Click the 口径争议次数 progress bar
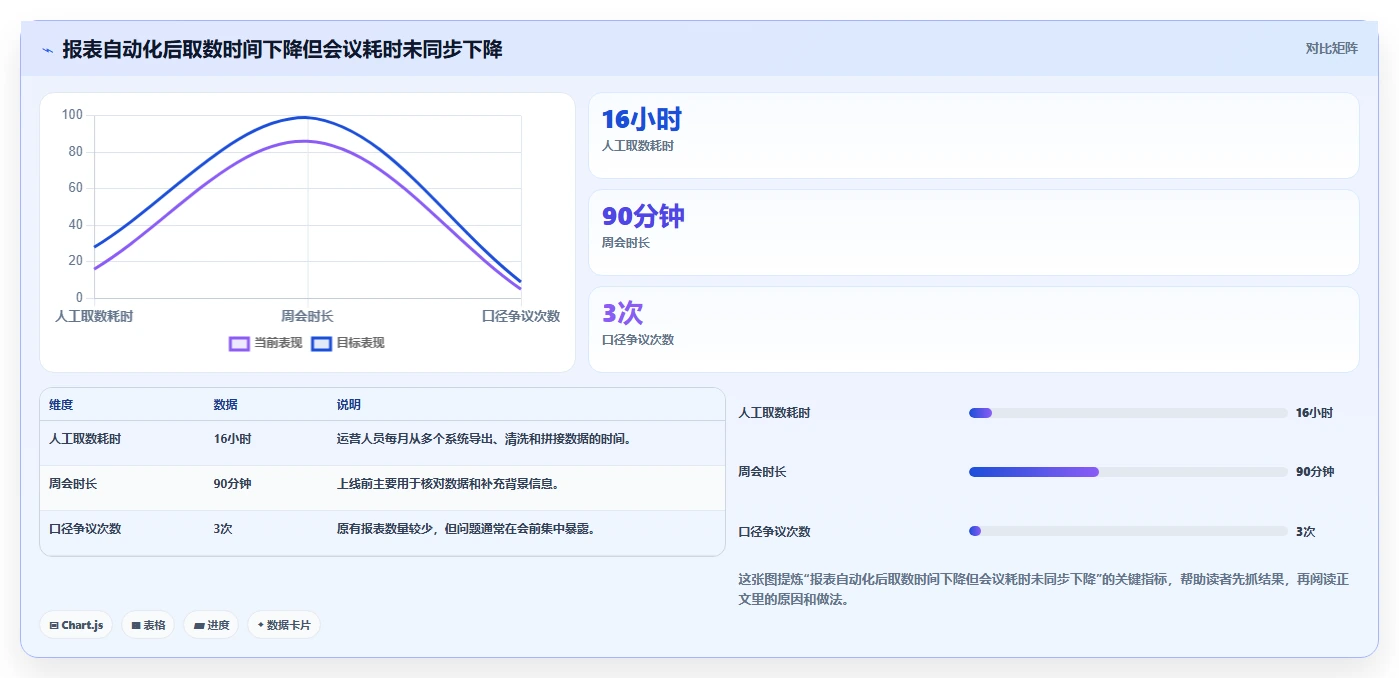 (x=1128, y=531)
